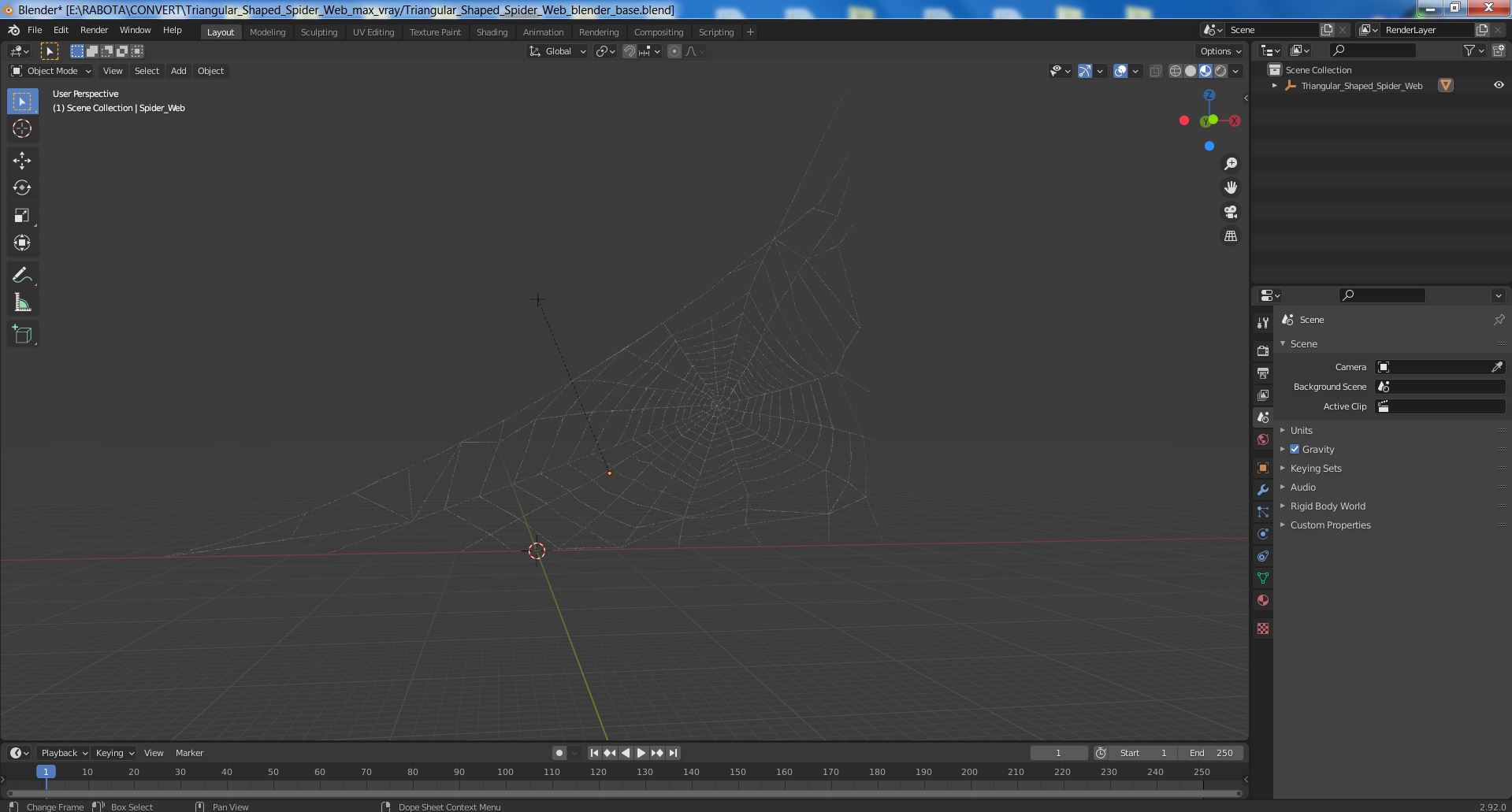Open the Output properties tab
The height and width of the screenshot is (812, 1512).
coord(1263,373)
